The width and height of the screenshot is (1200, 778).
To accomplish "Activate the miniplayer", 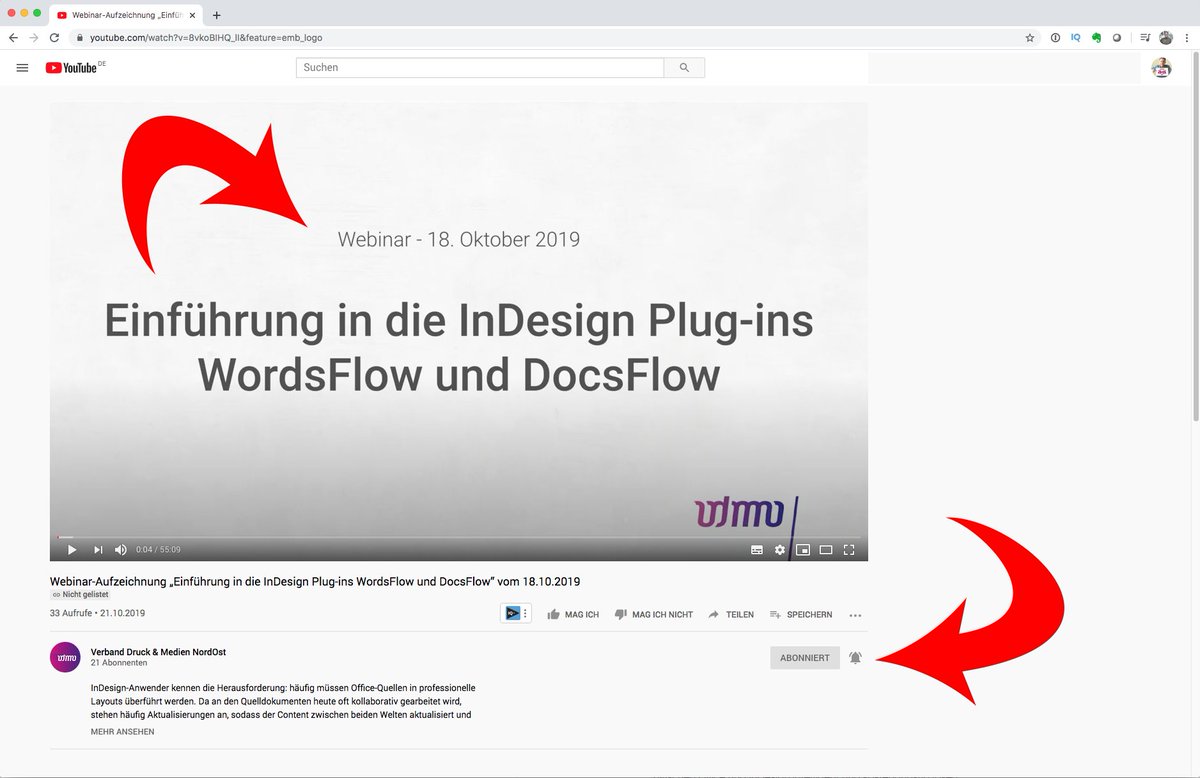I will (803, 549).
